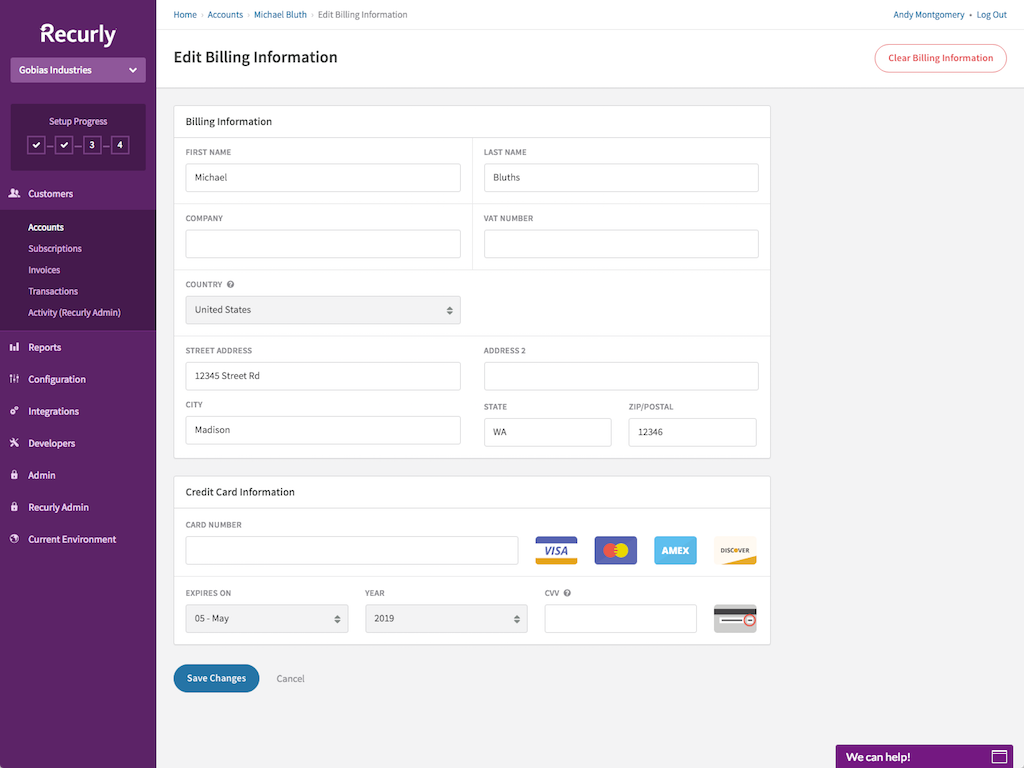1024x768 pixels.
Task: Click setup progress step 4
Action: 120,145
